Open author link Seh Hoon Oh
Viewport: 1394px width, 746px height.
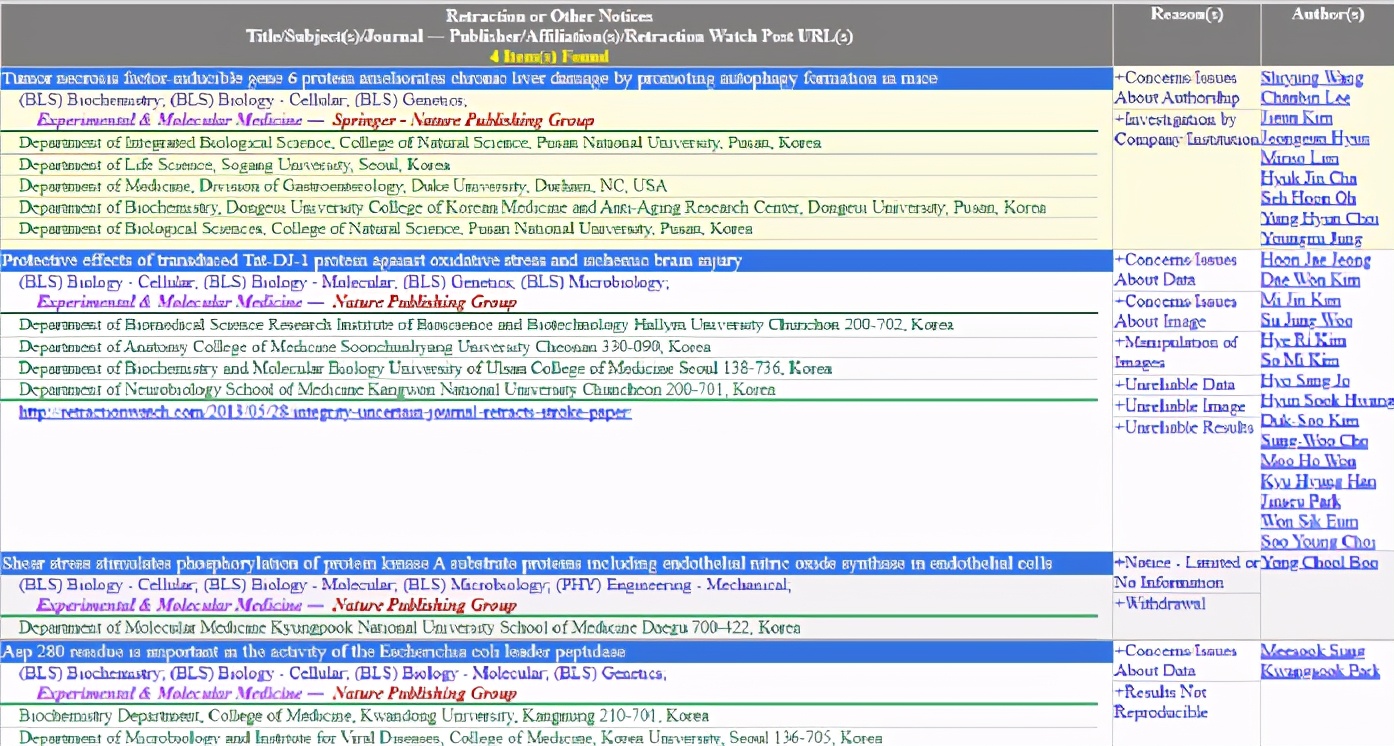(1308, 198)
